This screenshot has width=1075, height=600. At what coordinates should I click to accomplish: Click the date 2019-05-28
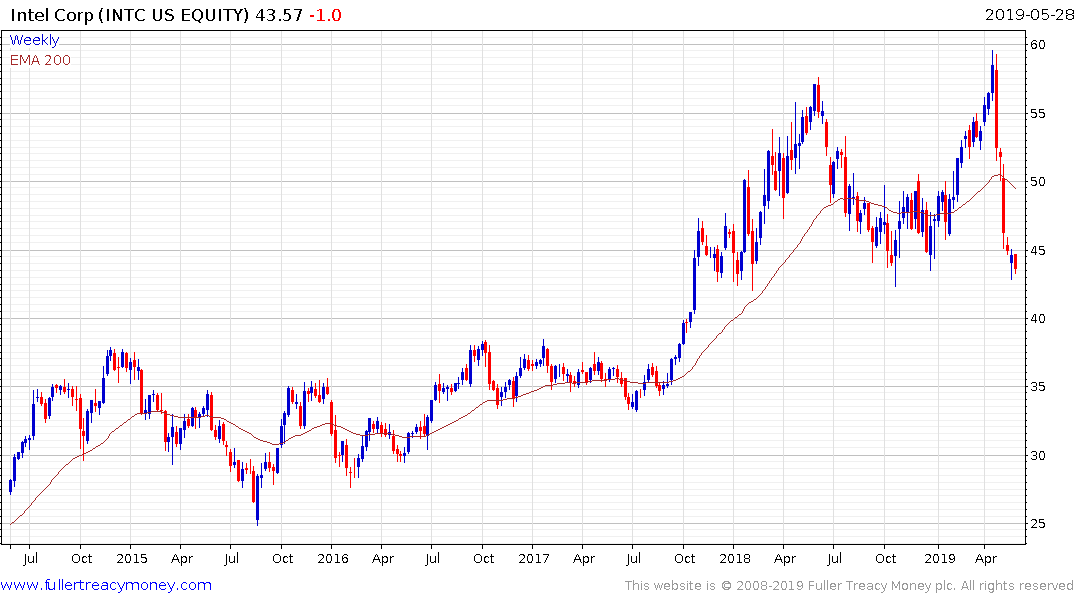(1029, 15)
